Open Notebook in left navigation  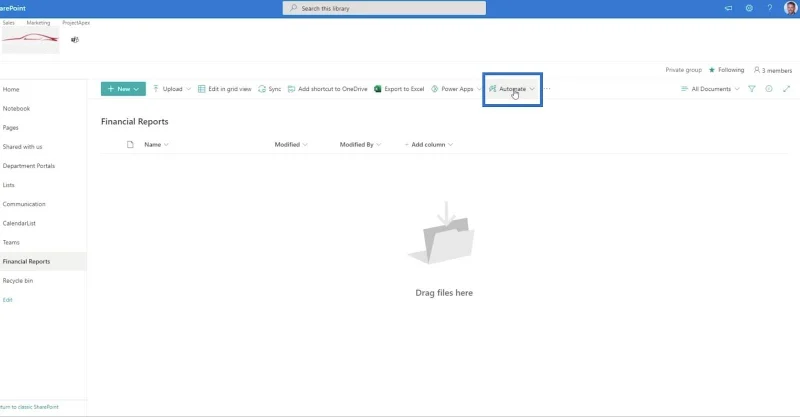pyautogui.click(x=16, y=109)
